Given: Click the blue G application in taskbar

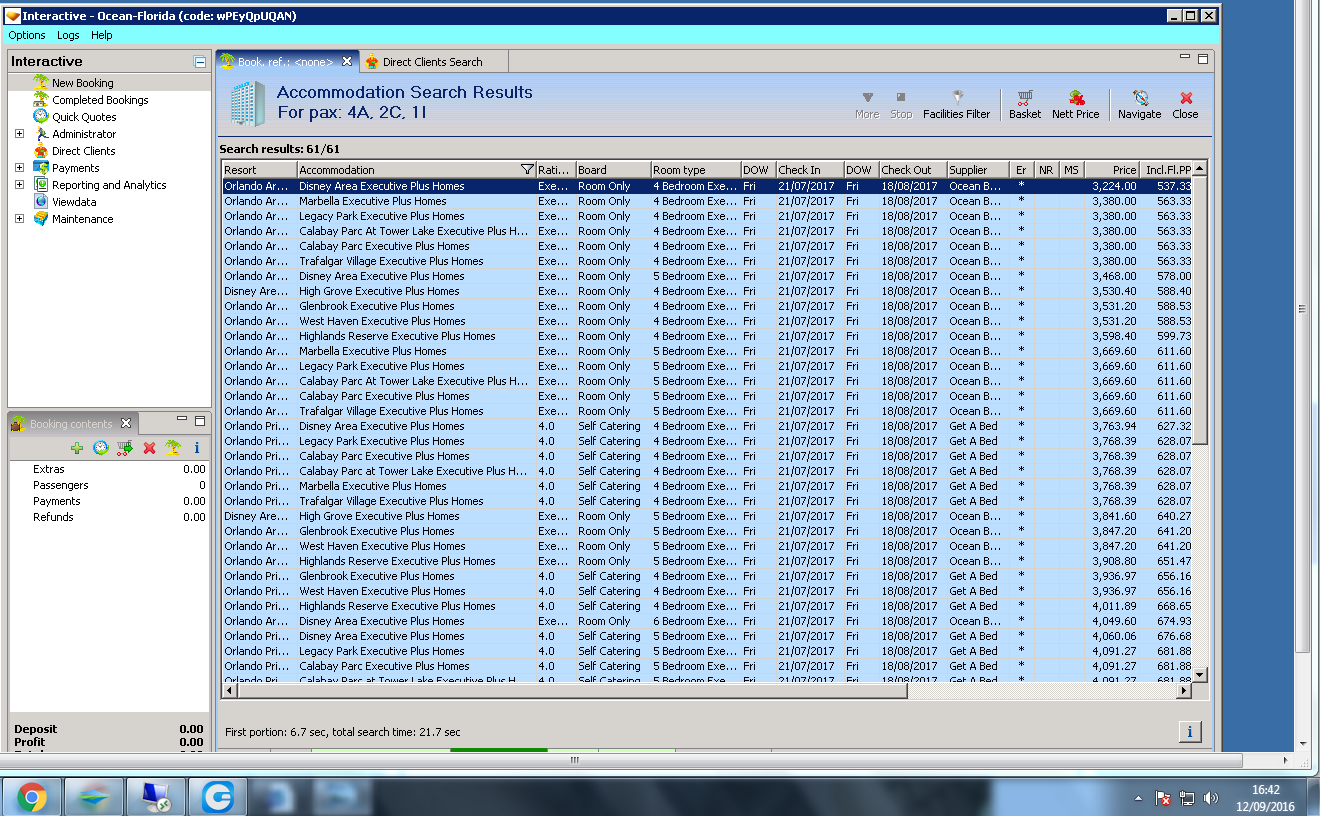Looking at the screenshot, I should [x=217, y=797].
